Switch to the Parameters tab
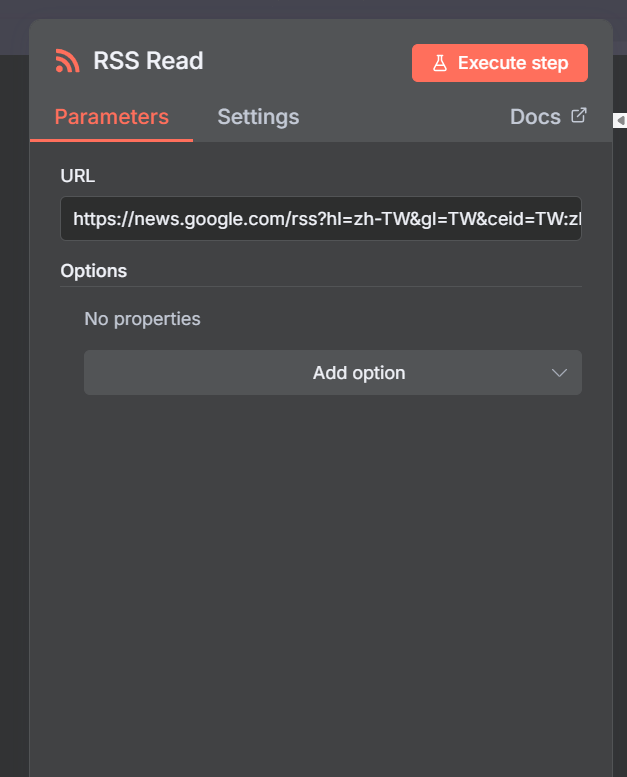 (111, 117)
